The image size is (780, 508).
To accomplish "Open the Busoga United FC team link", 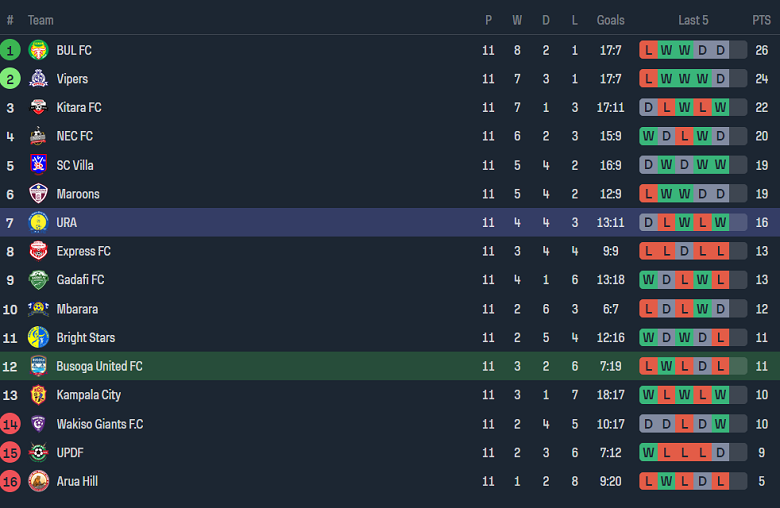I will (99, 366).
